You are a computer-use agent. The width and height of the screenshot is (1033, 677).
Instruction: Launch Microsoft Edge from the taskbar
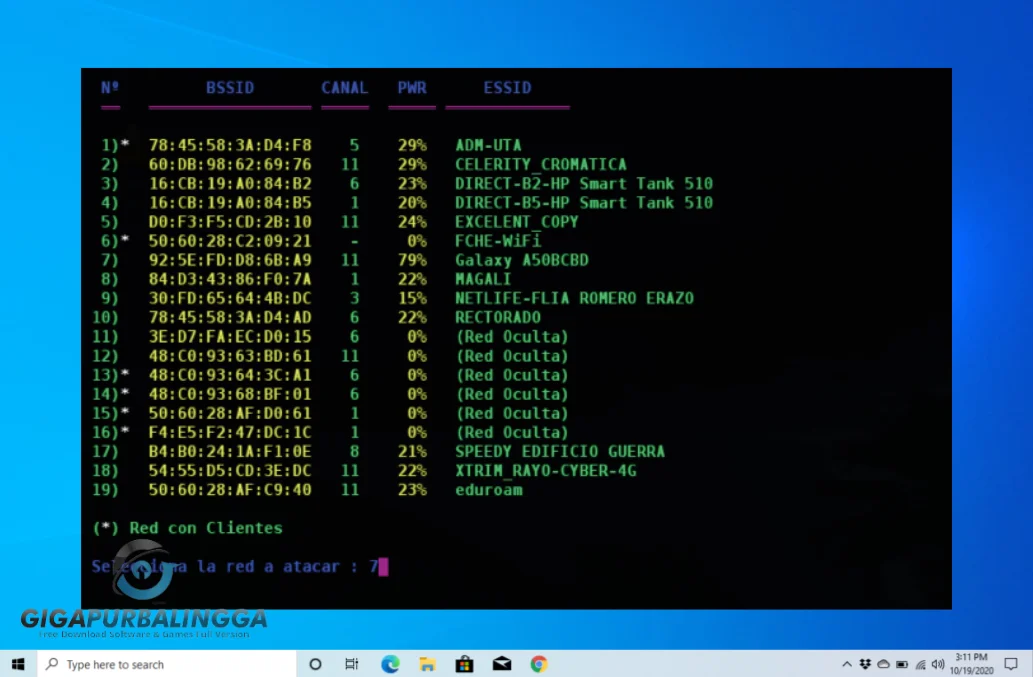pos(389,663)
